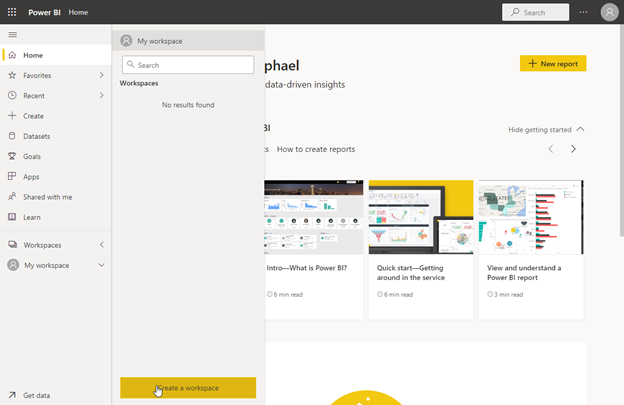Screen dimensions: 624x405
Task: Click the Favorites star icon
Action: 12,75
